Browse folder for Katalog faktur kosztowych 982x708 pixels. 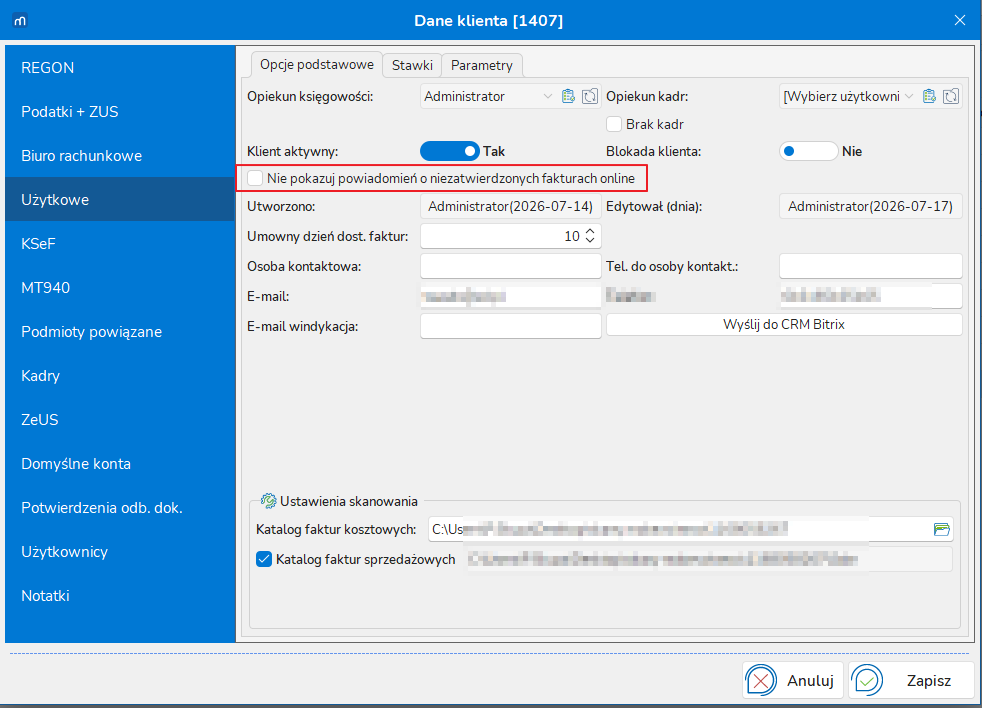pyautogui.click(x=941, y=529)
